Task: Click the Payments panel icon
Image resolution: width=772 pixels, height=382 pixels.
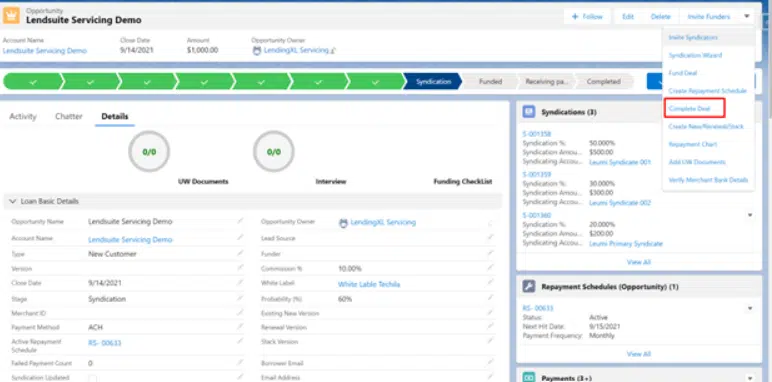Action: coord(529,378)
